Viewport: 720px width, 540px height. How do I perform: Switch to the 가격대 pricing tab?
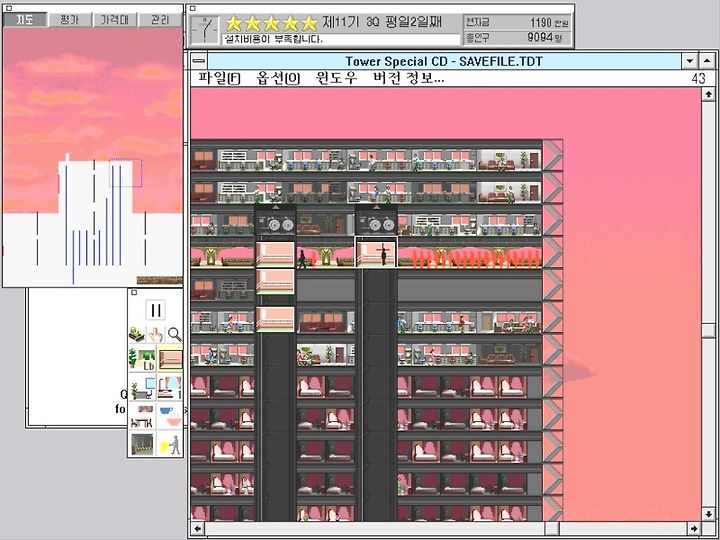(x=114, y=19)
